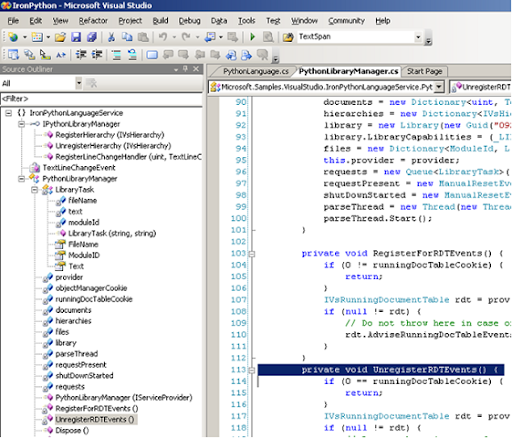512x438 pixels.
Task: Collapse the PythonLibraryManager tree node
Action: pos(22,179)
